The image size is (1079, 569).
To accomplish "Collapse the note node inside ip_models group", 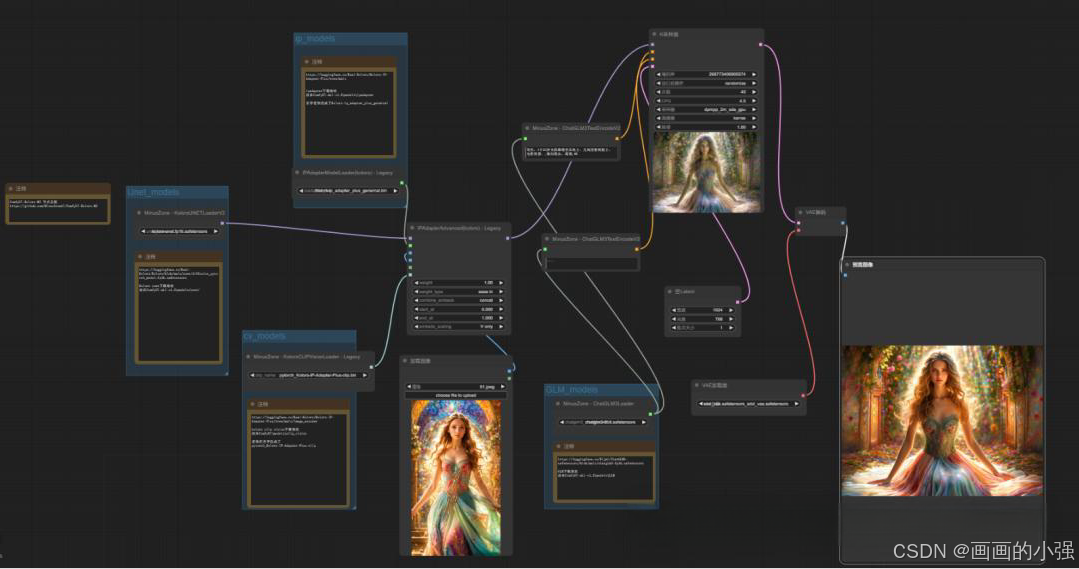I will coord(307,62).
